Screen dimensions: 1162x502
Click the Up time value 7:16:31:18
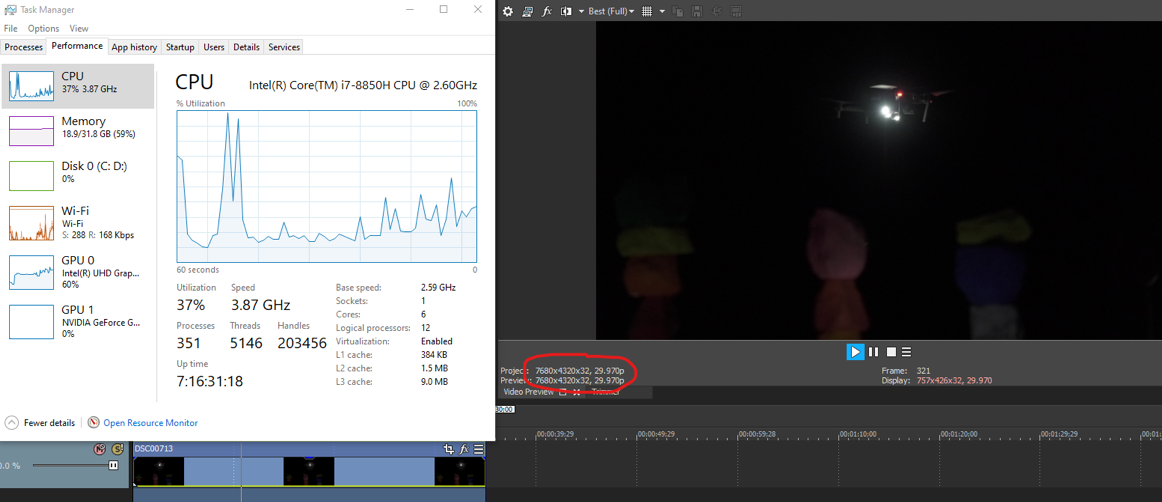click(210, 381)
